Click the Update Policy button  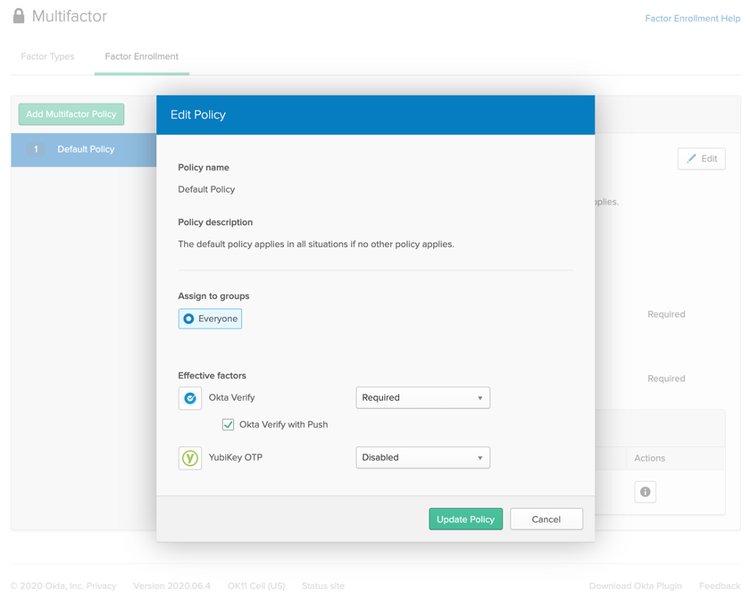(x=465, y=519)
